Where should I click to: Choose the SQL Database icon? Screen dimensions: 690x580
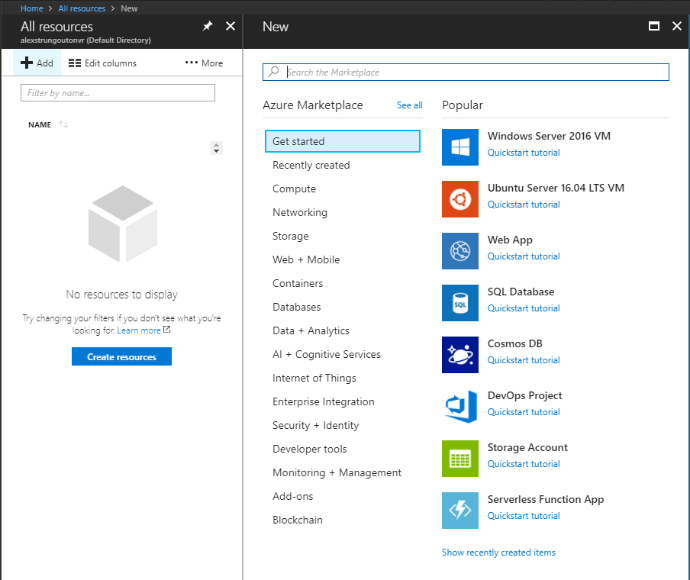click(x=460, y=302)
